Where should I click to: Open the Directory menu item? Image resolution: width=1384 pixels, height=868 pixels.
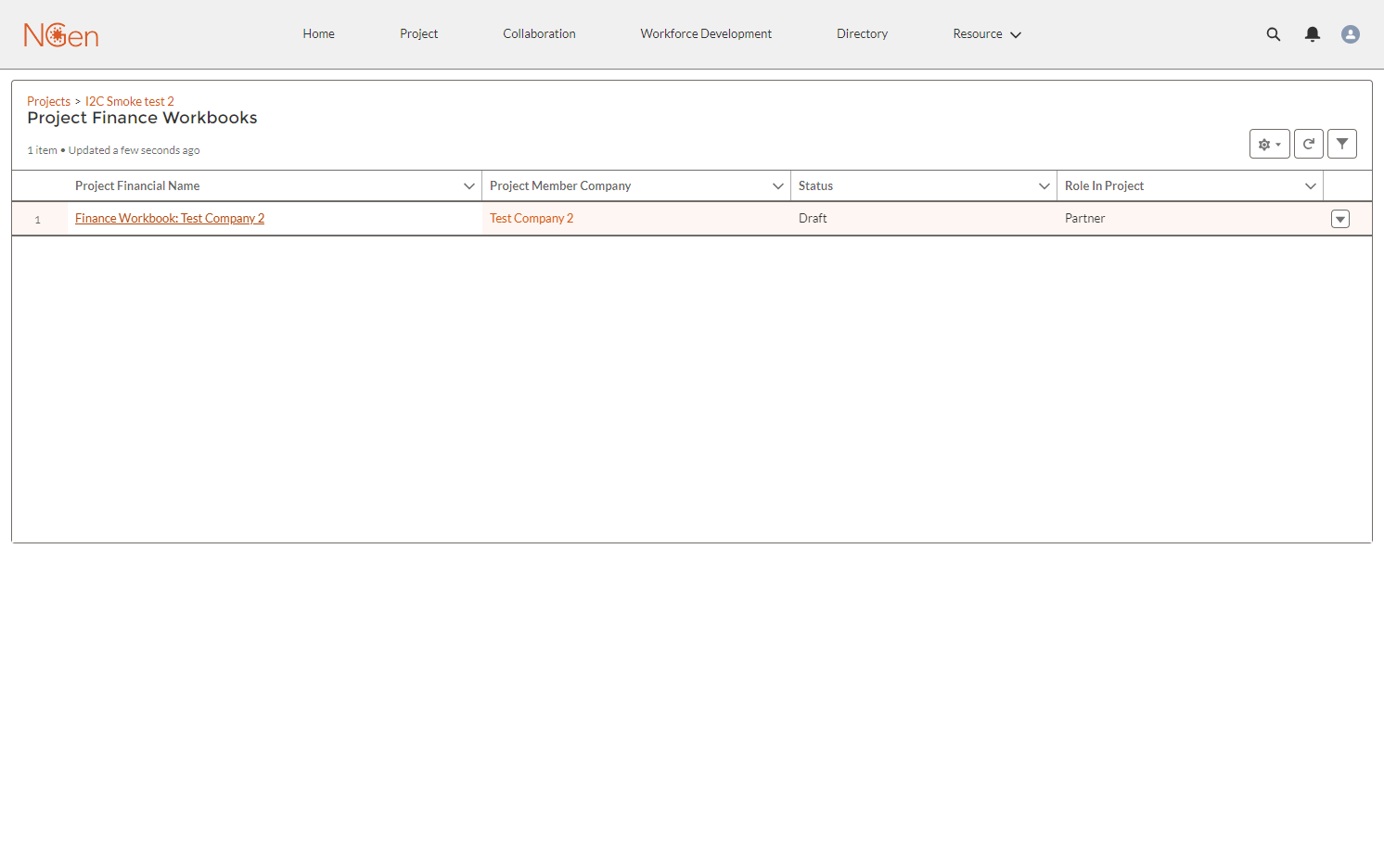[x=862, y=34]
